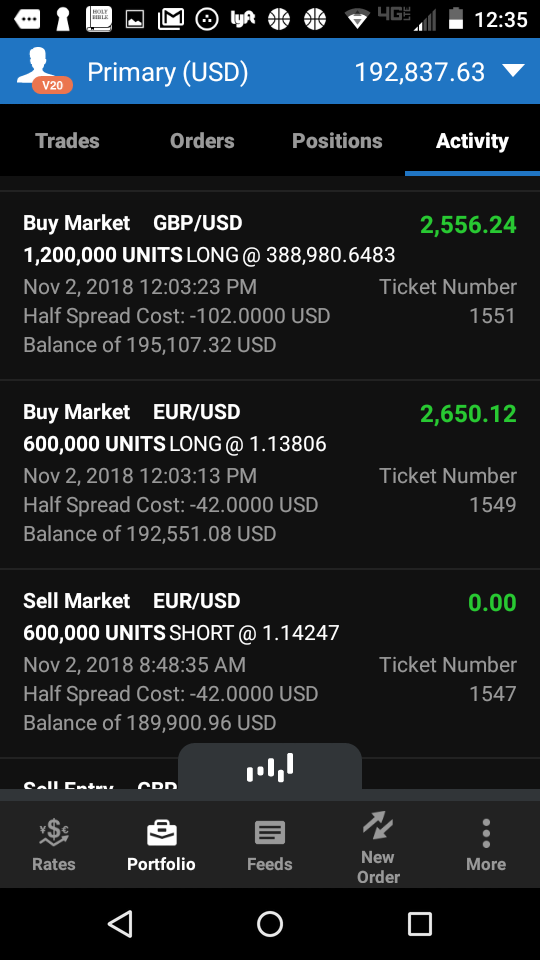Switch to the Orders tab
Image resolution: width=540 pixels, height=960 pixels.
[x=202, y=141]
